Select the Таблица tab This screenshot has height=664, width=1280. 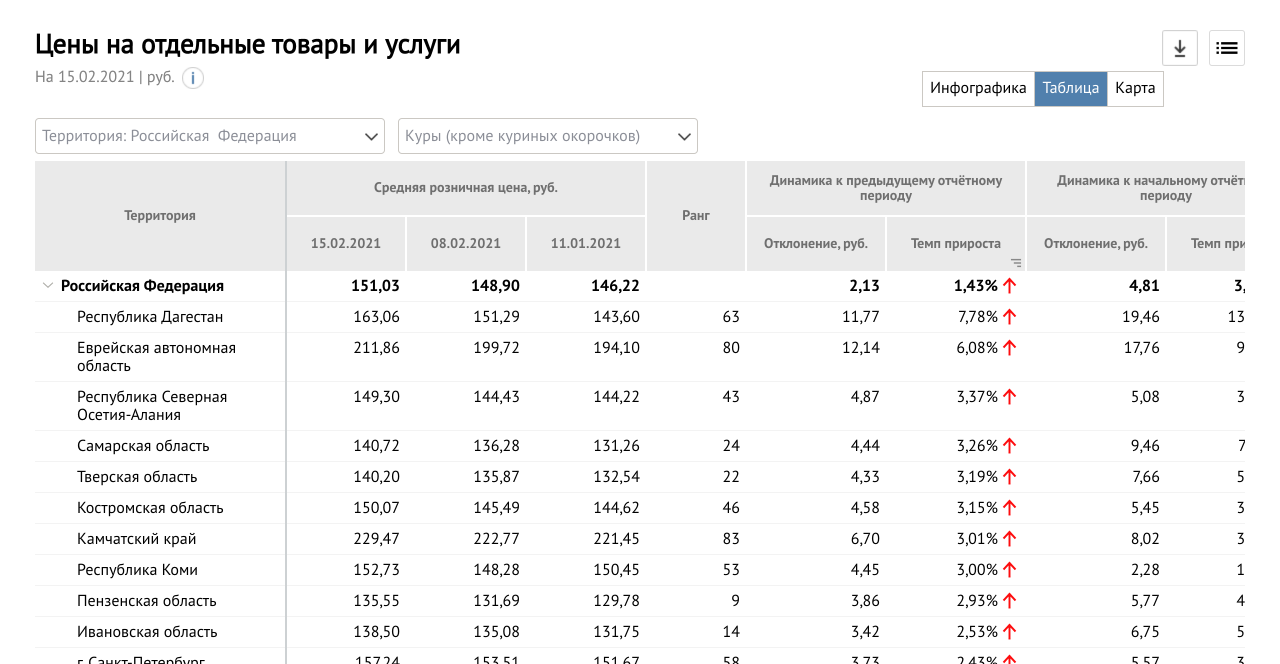coord(1071,88)
